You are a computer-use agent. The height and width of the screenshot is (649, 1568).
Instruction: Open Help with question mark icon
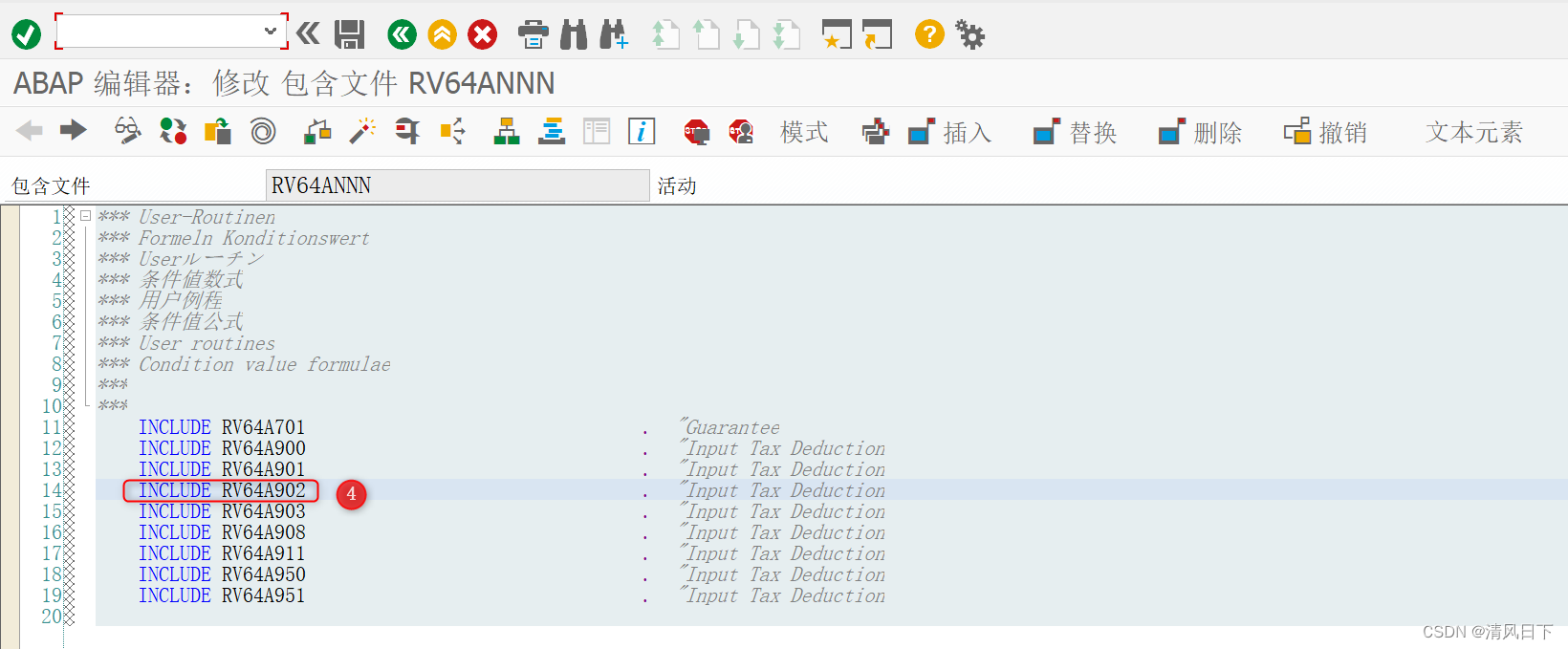coord(929,34)
